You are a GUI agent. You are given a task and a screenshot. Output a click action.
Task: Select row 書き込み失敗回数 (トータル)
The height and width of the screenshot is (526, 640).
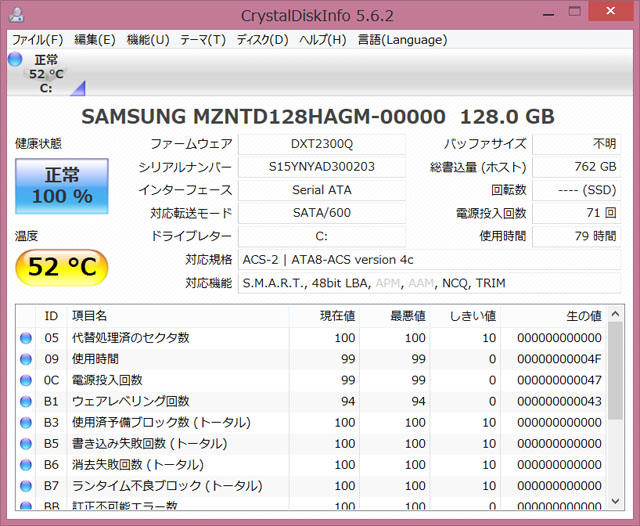point(311,444)
